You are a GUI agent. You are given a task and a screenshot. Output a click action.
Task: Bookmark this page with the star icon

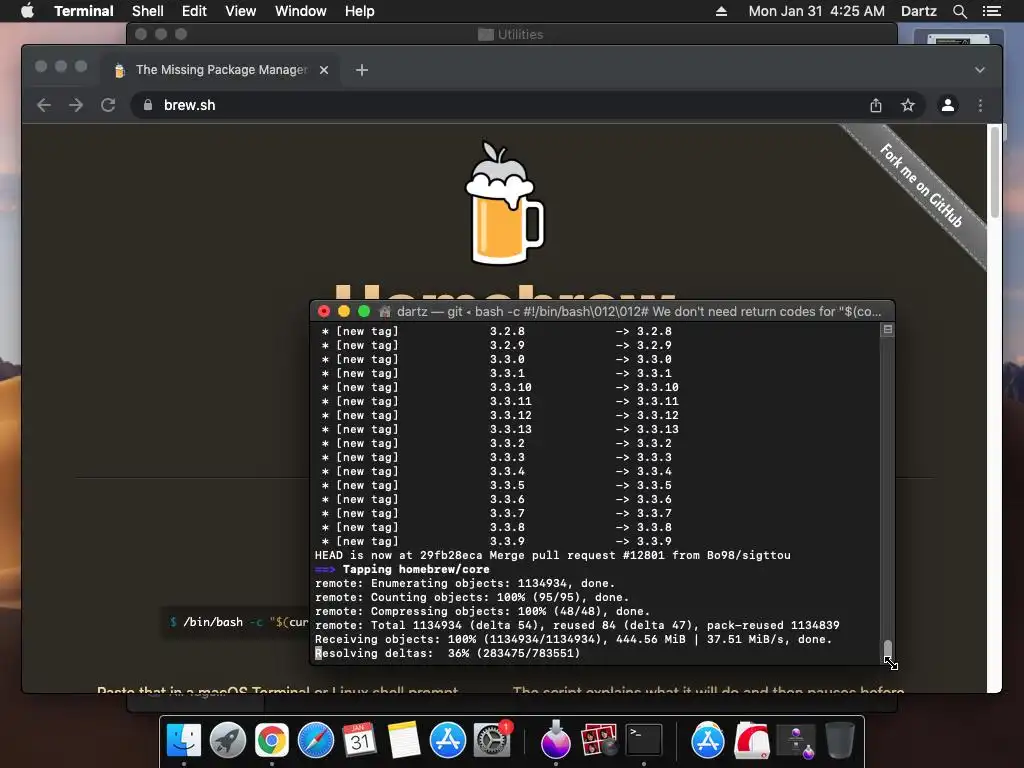pyautogui.click(x=908, y=105)
